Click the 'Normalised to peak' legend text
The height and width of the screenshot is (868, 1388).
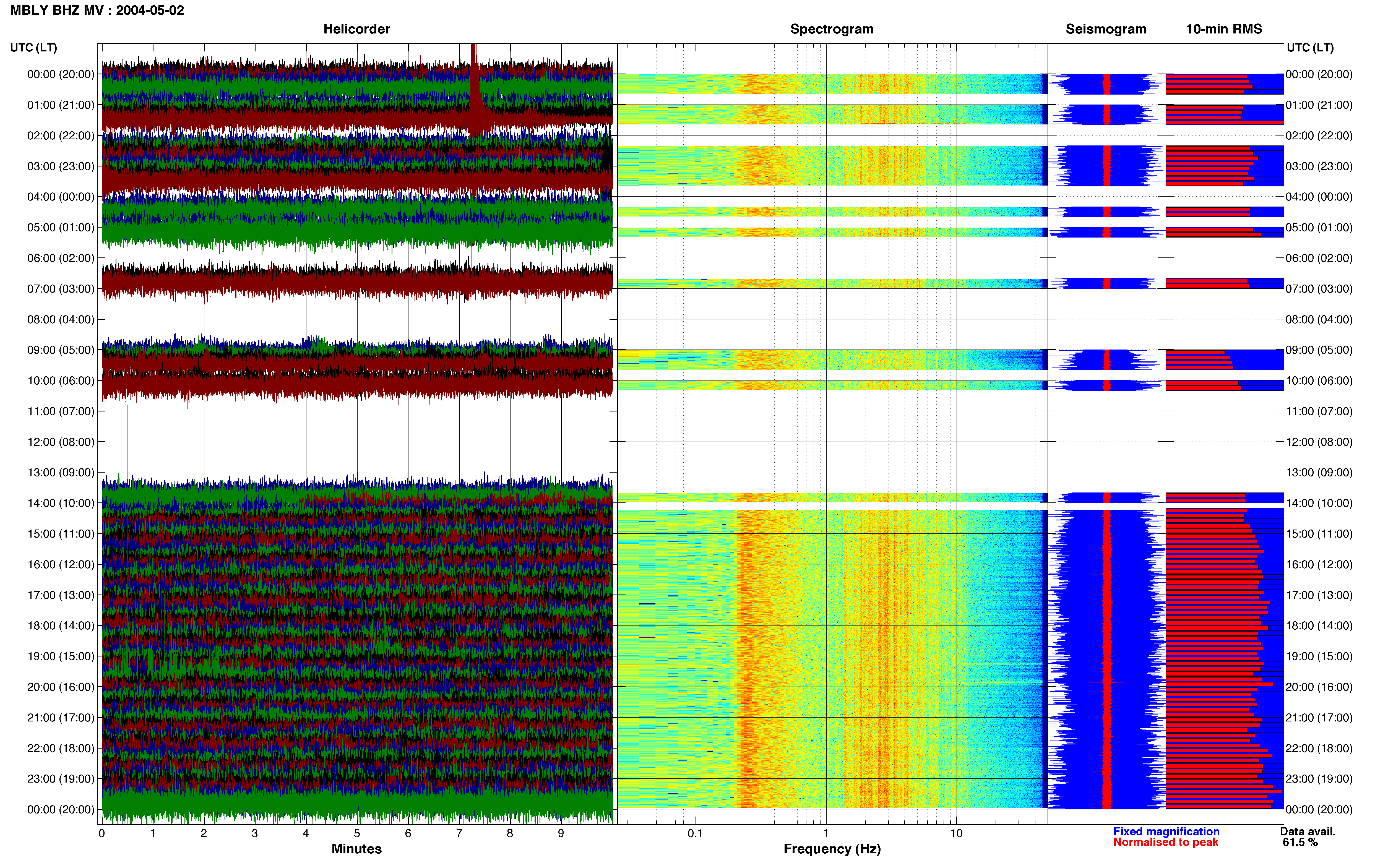(x=1166, y=843)
